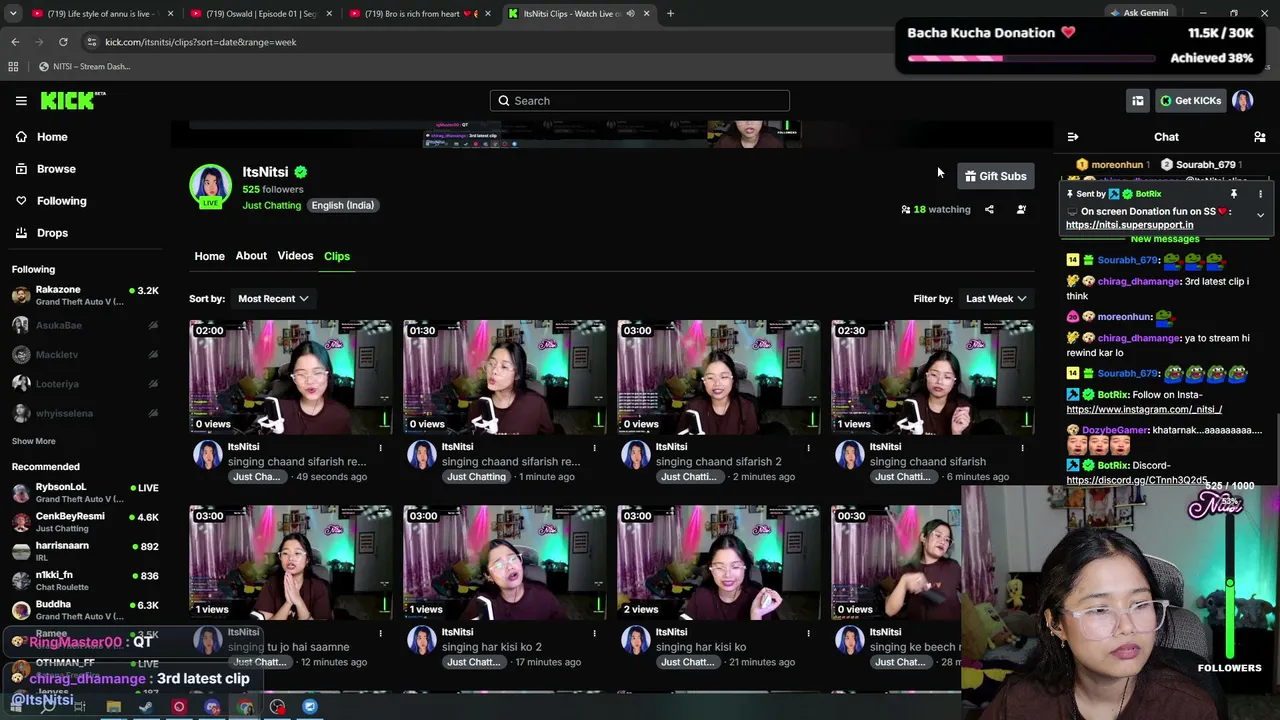Open the nitsi.supersupport.in donation link
Viewport: 1280px width, 720px height.
pos(1129,225)
